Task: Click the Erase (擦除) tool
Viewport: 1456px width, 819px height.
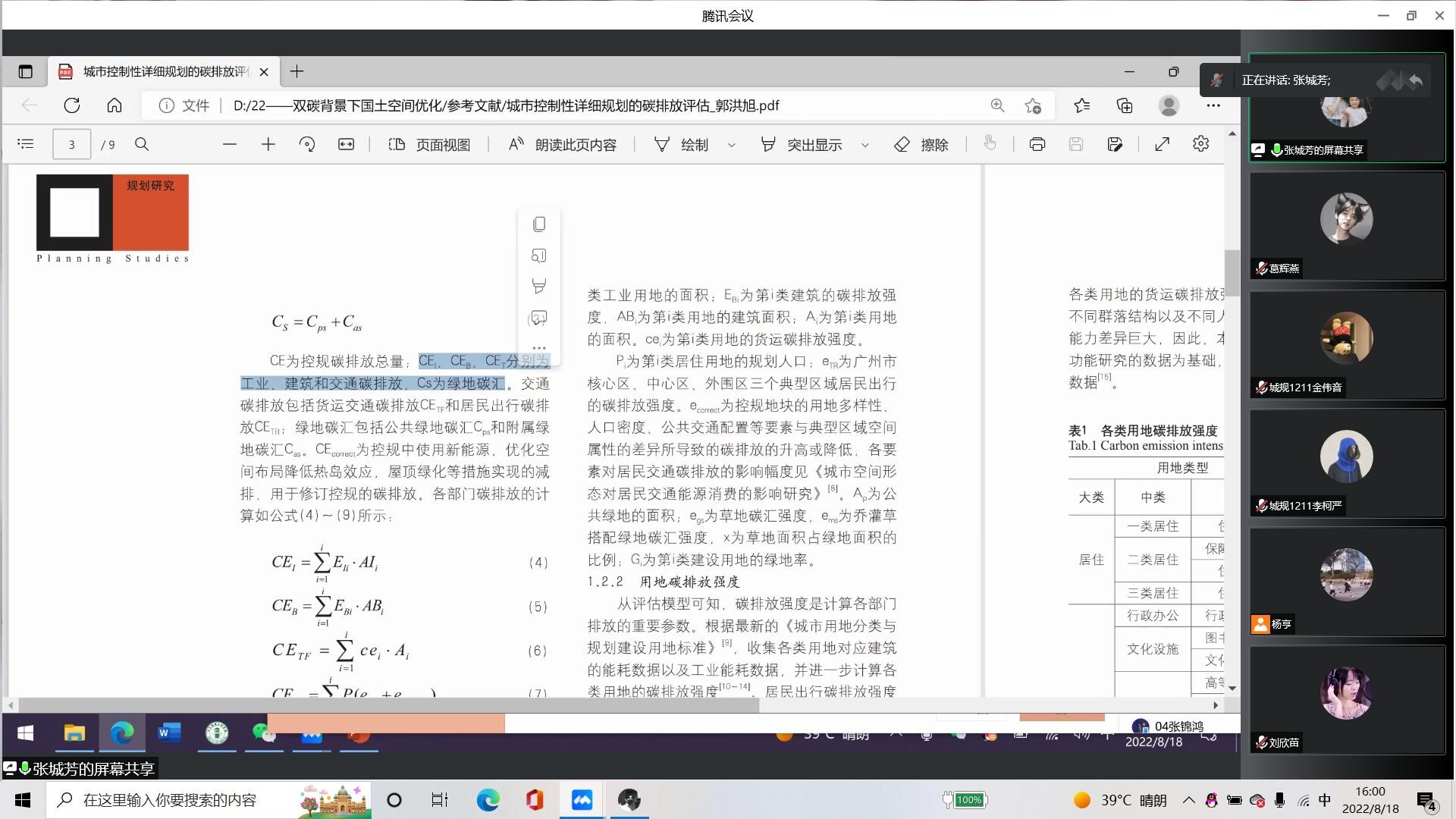Action: 921,144
